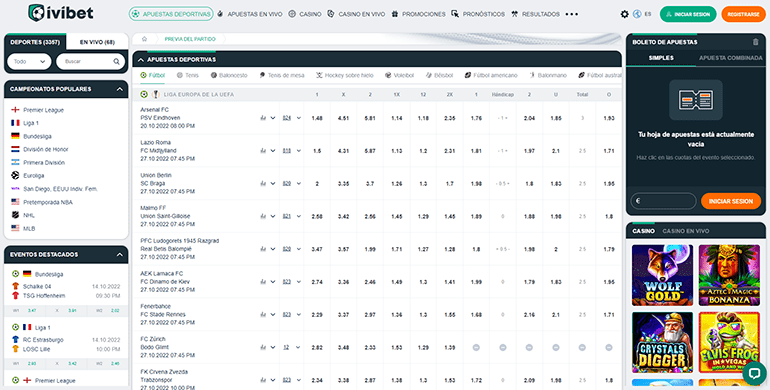
Task: Expand 818 more markets for Lazio Roma
Action: click(x=292, y=151)
